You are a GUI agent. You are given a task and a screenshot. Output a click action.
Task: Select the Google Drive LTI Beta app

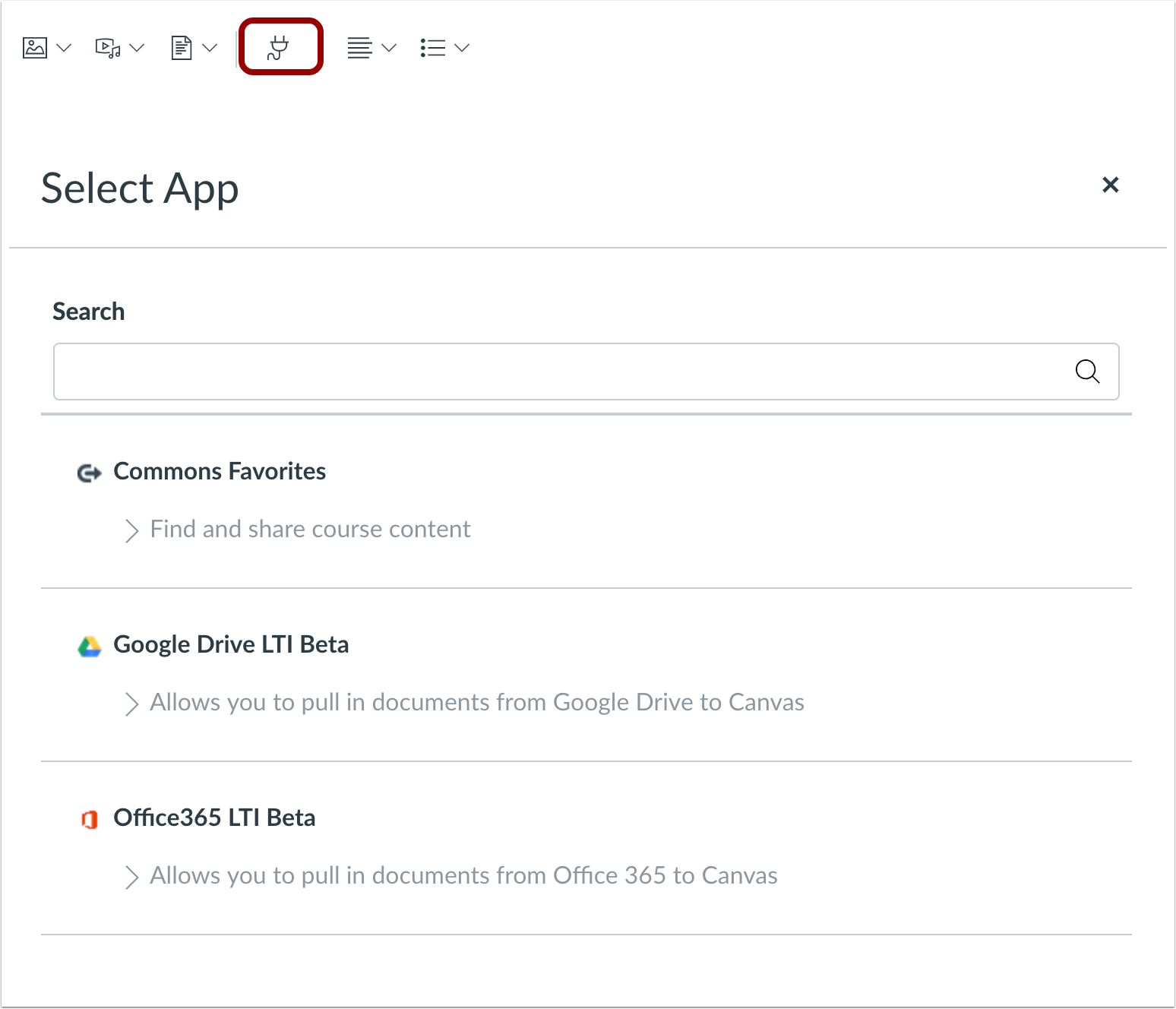click(x=231, y=644)
